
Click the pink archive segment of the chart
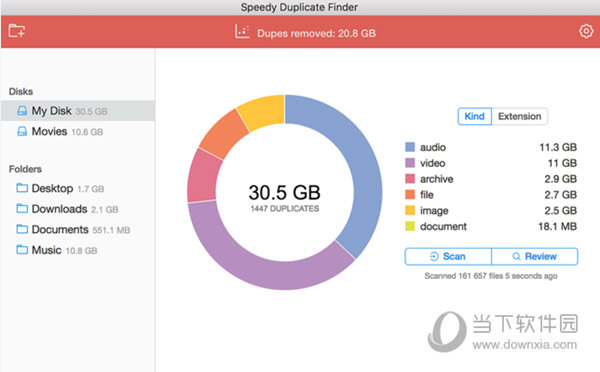(202, 177)
